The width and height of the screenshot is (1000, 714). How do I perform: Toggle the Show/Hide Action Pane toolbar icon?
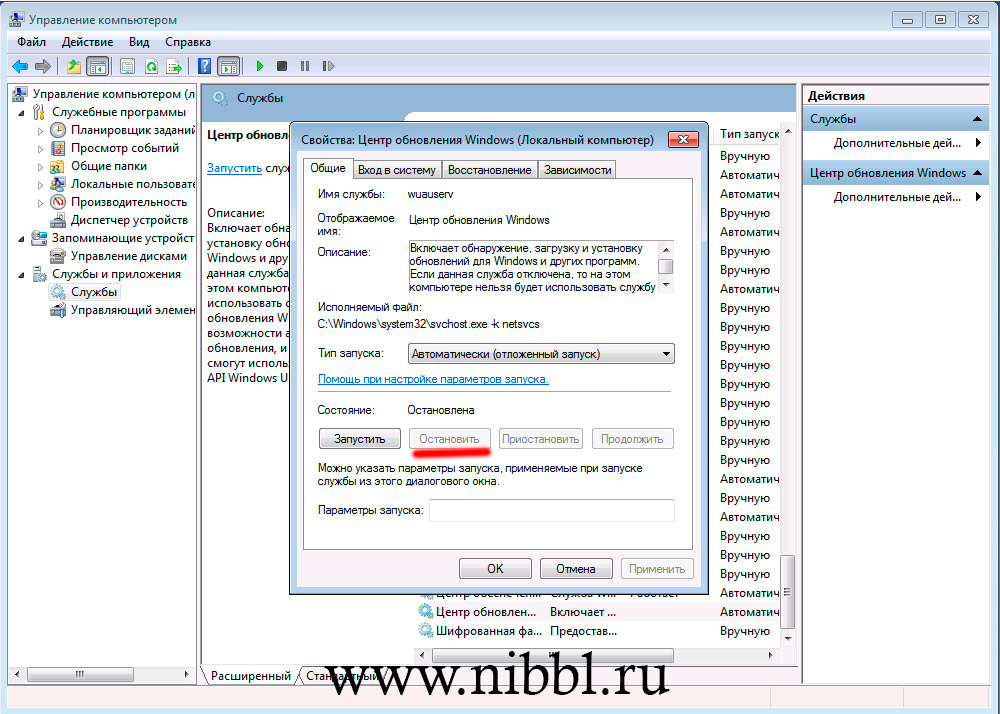(228, 66)
